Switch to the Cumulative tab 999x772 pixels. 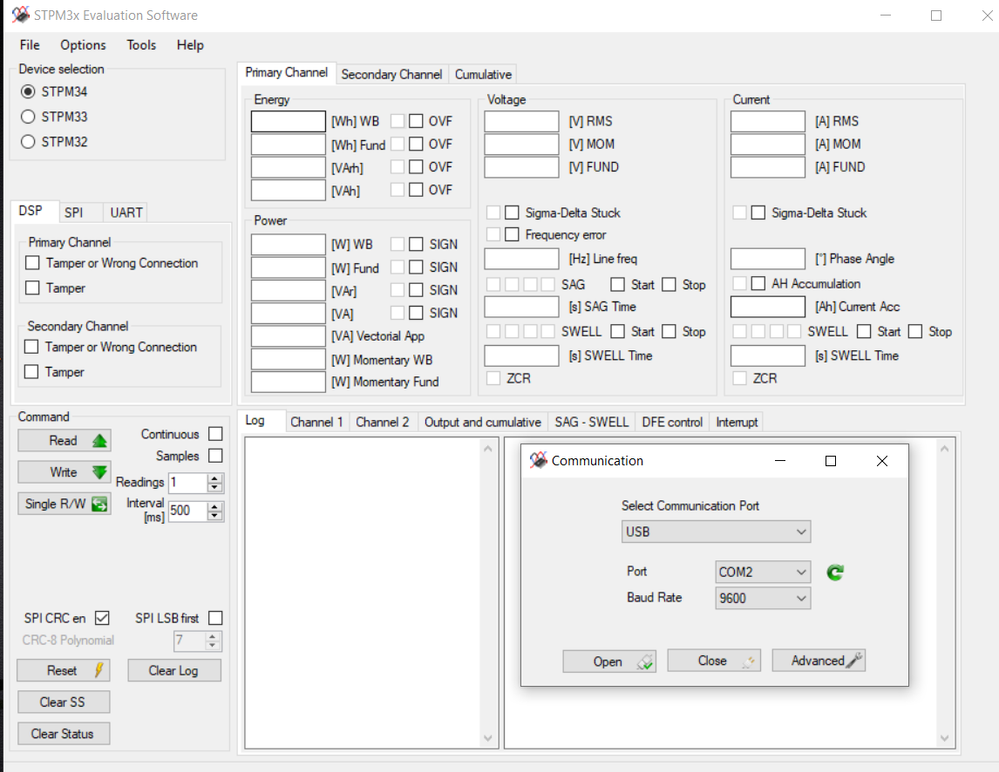click(x=483, y=75)
